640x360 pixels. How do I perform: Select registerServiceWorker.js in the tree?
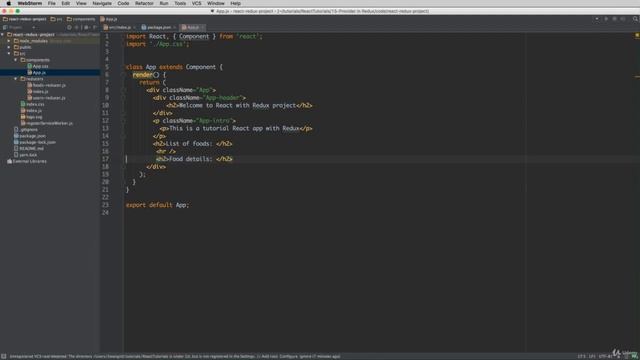(x=47, y=123)
